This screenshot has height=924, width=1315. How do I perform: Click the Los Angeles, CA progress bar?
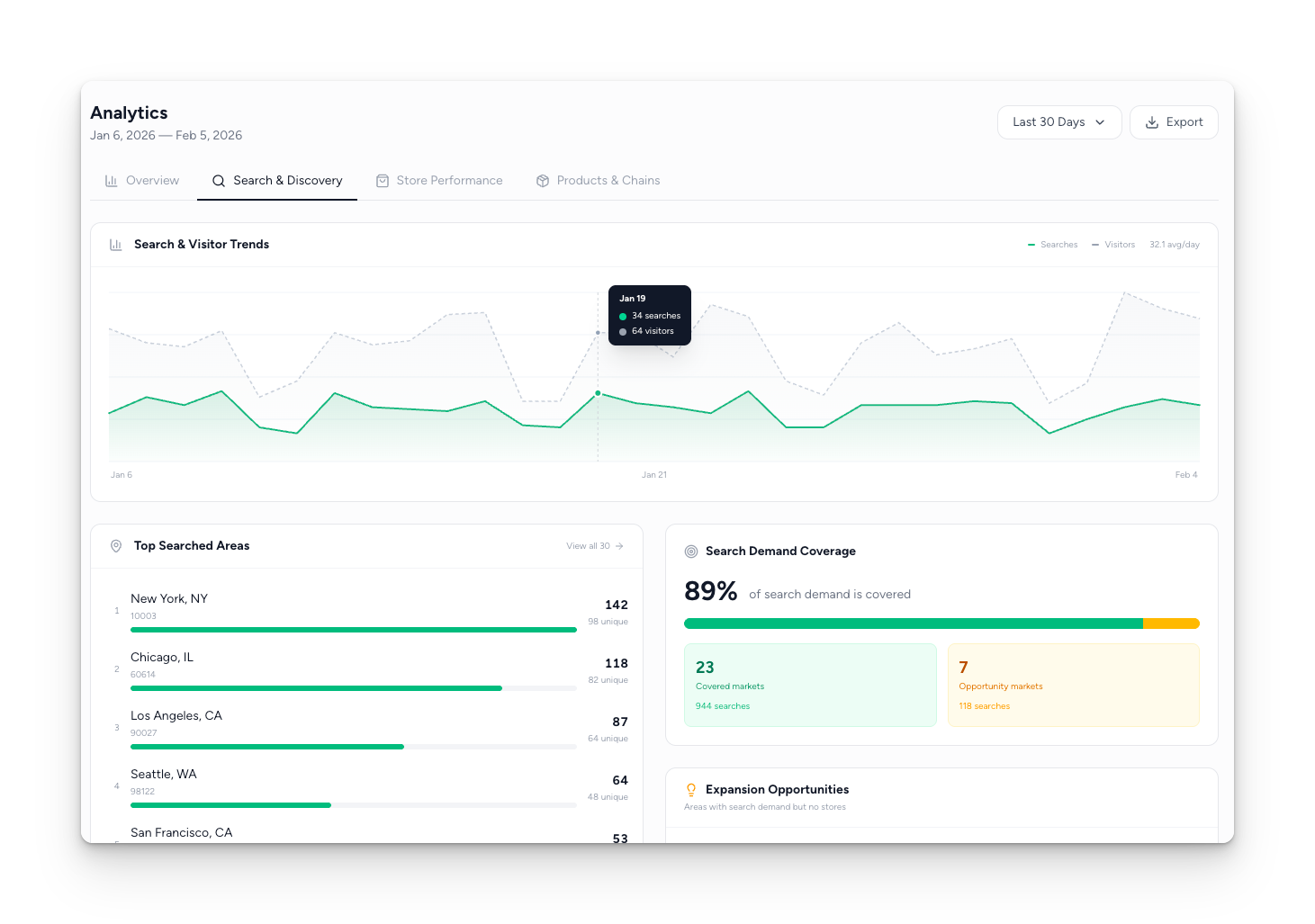[x=354, y=747]
